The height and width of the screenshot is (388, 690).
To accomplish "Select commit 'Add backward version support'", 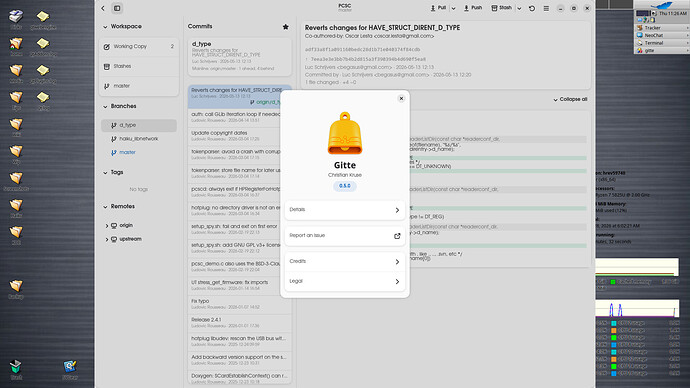I will (240, 360).
